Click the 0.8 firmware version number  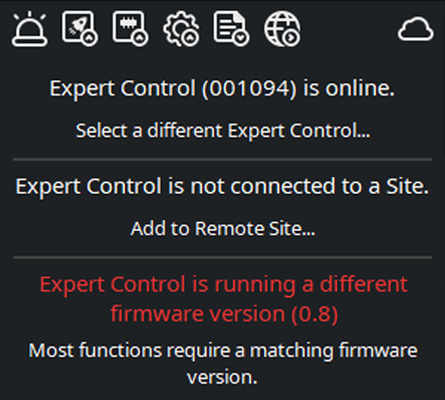314,314
